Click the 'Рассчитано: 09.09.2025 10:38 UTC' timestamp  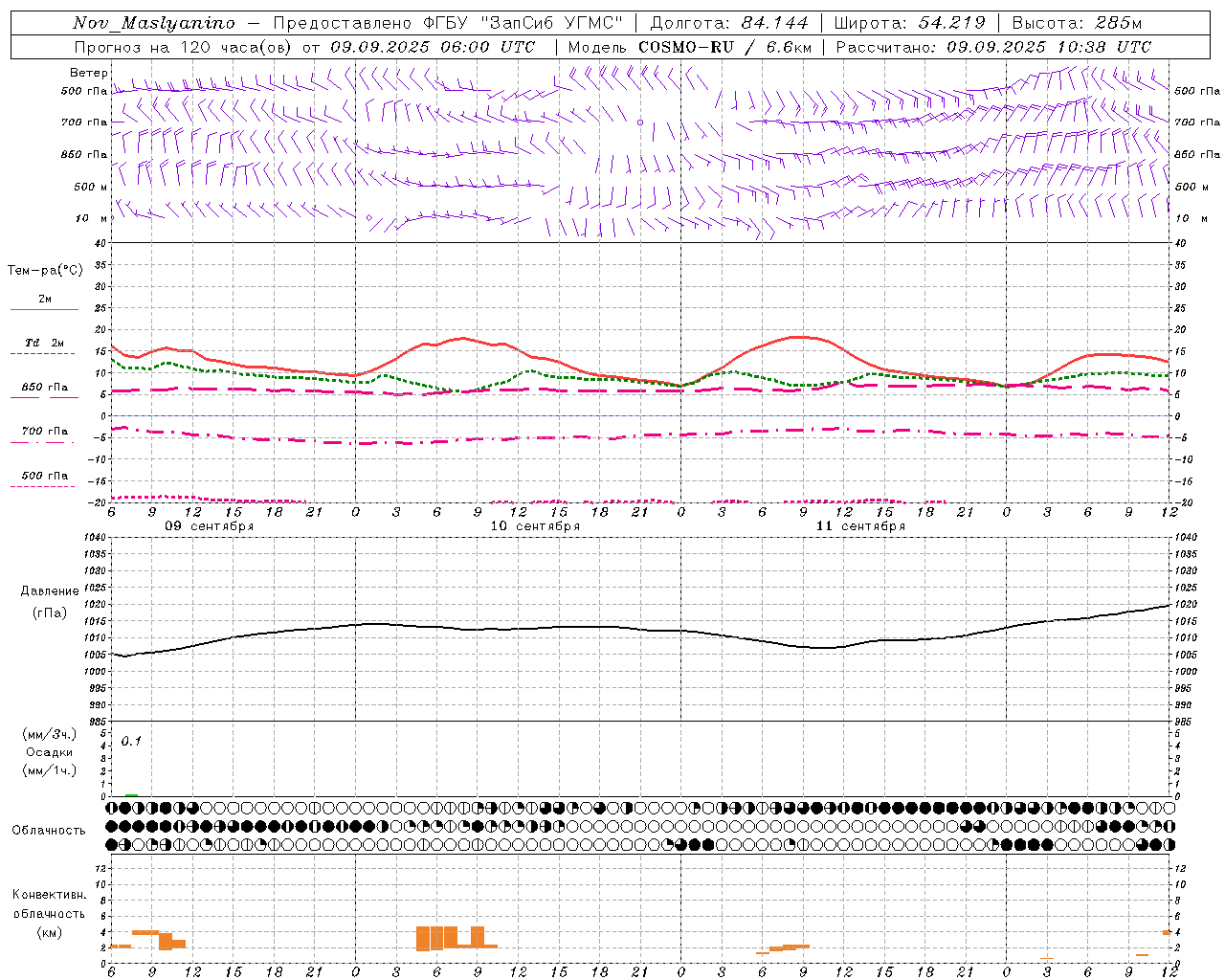coord(993,47)
